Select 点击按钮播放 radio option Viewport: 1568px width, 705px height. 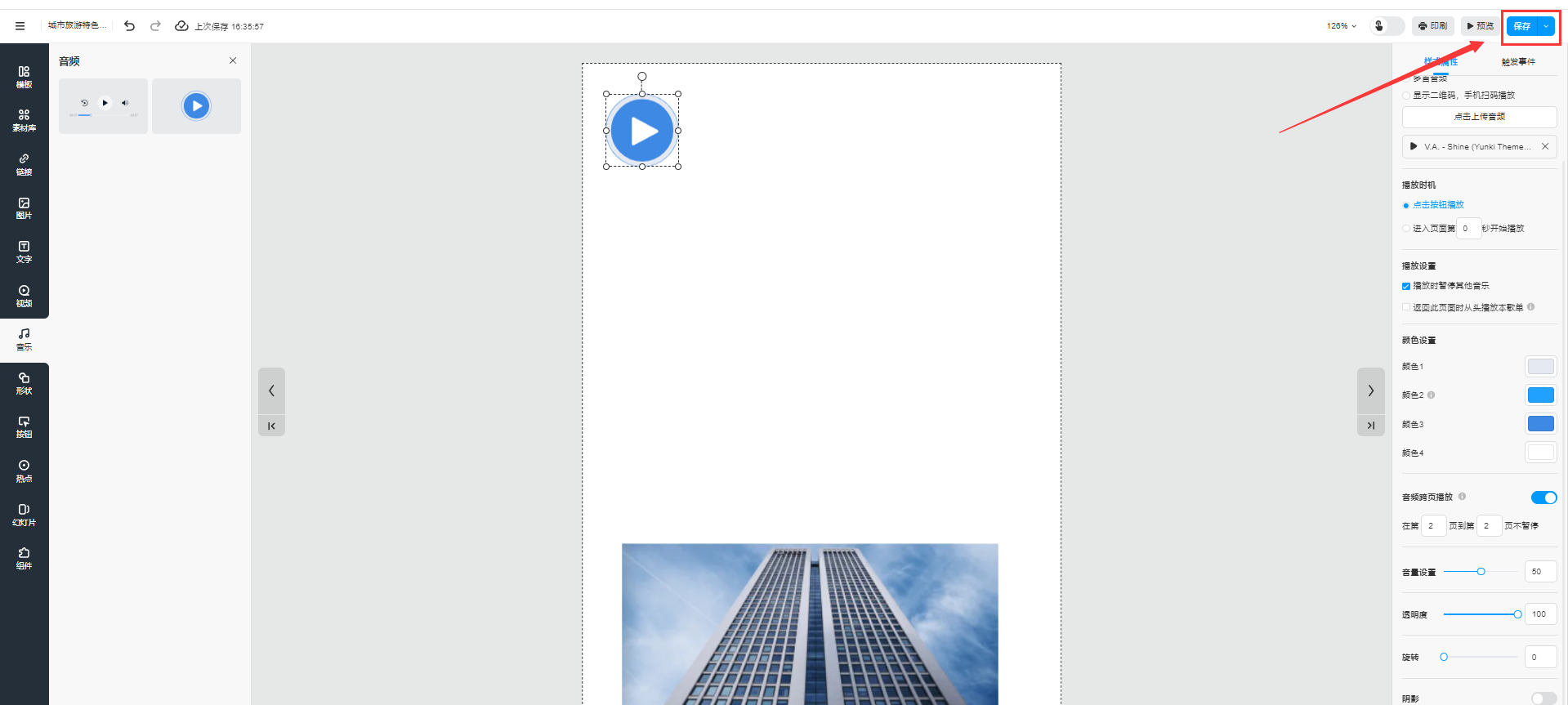point(1406,205)
